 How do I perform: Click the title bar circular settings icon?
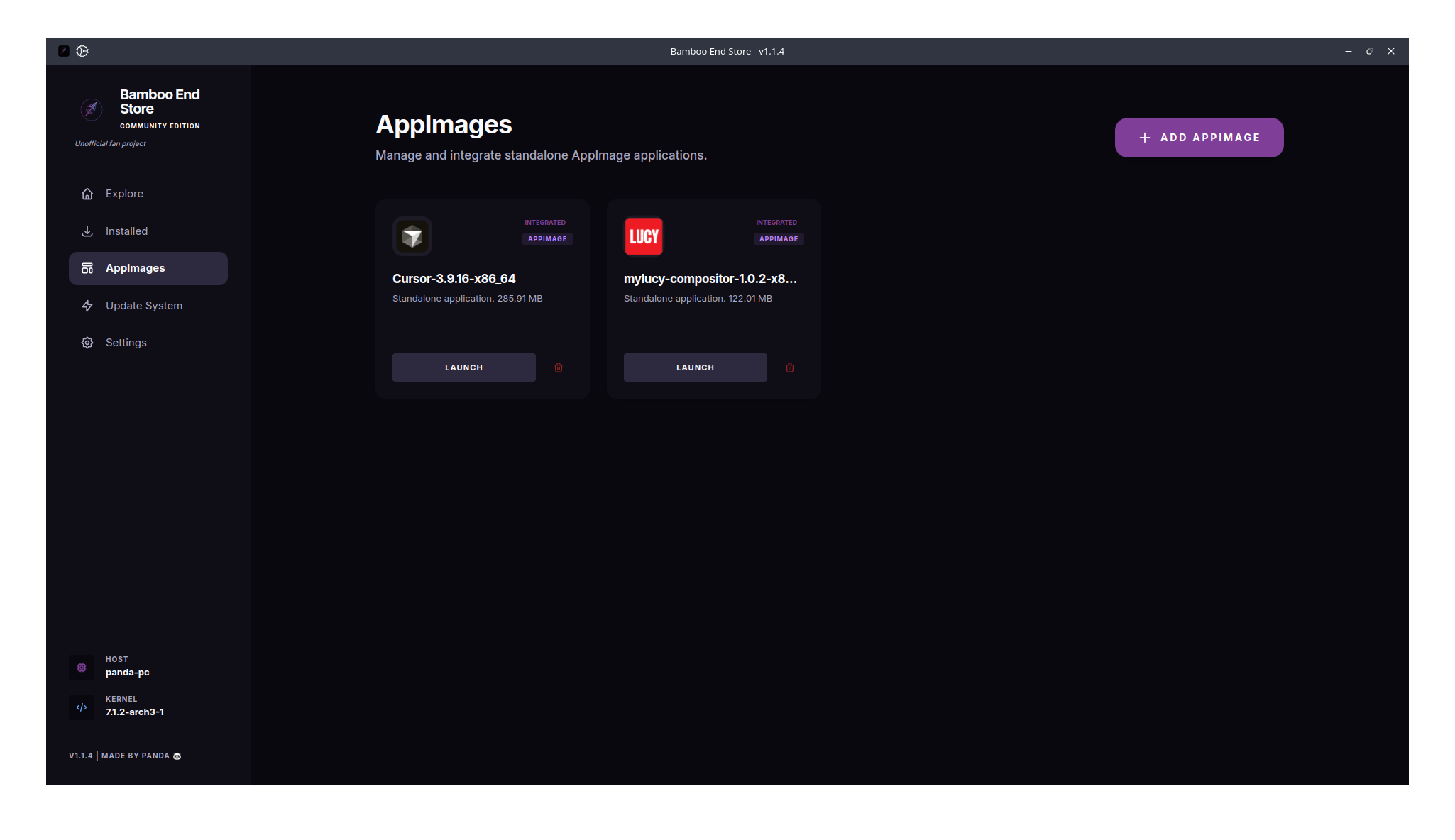tap(82, 51)
